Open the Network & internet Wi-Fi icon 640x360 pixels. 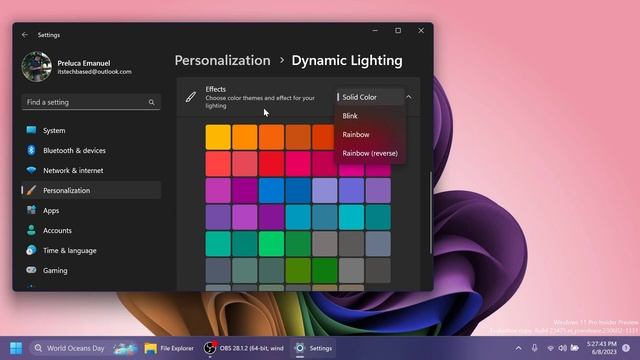(31, 170)
